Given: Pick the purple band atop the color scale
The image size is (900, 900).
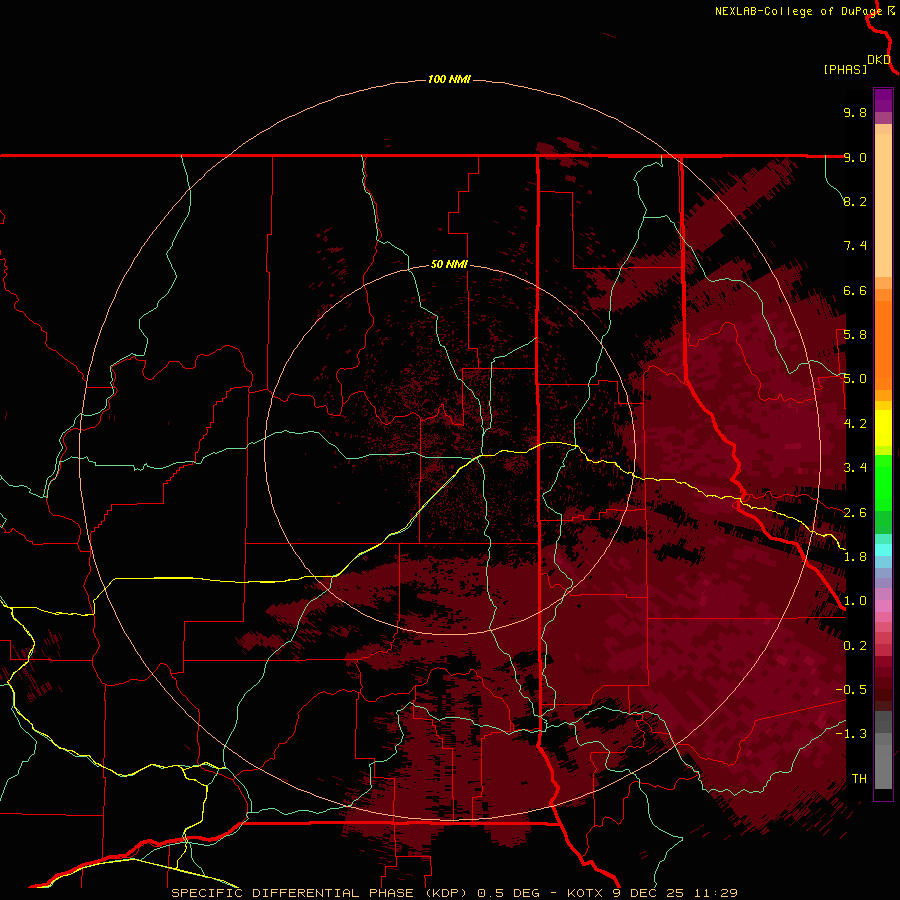Looking at the screenshot, I should tap(883, 100).
